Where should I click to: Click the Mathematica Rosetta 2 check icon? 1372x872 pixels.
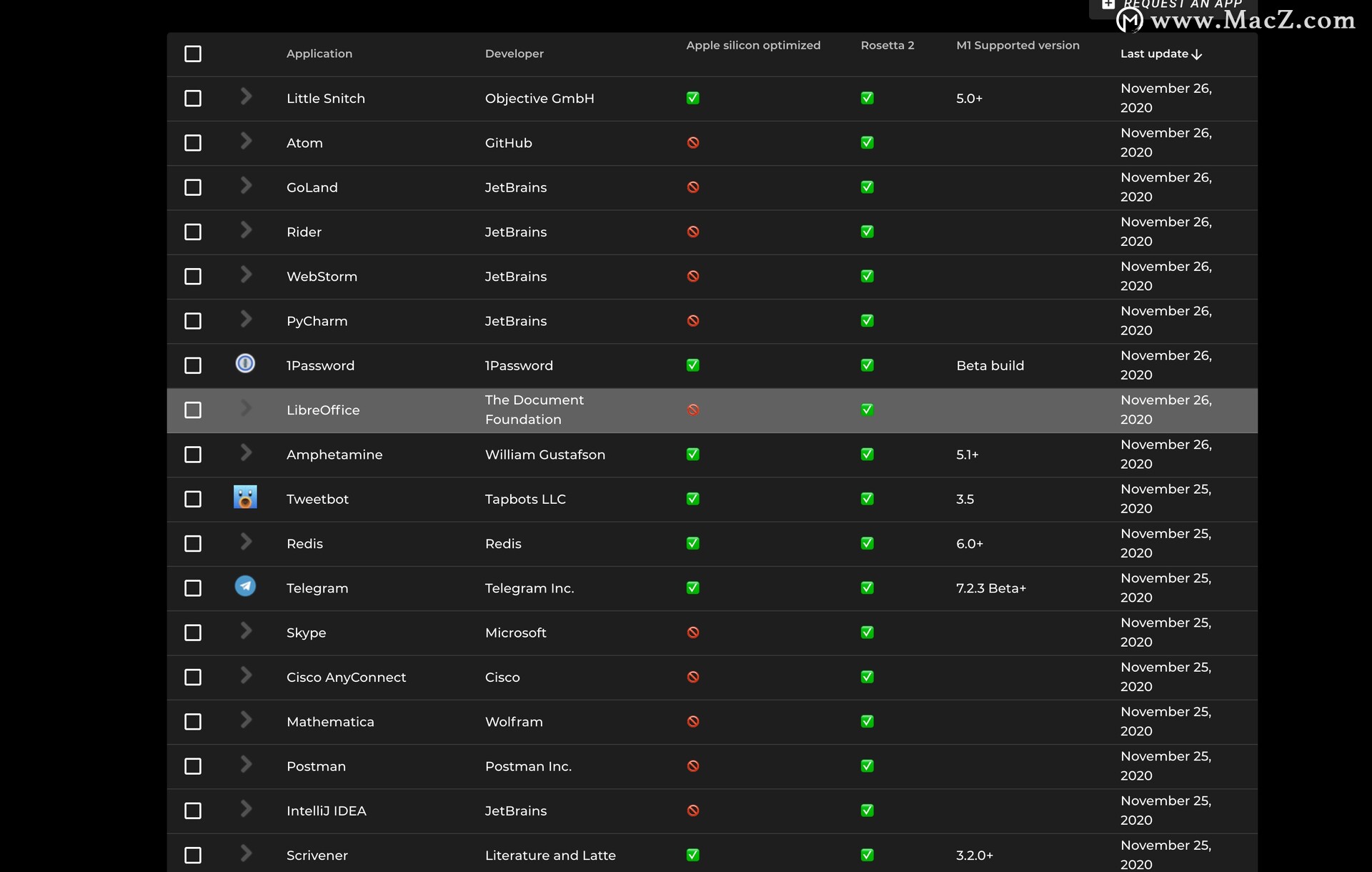[867, 722]
